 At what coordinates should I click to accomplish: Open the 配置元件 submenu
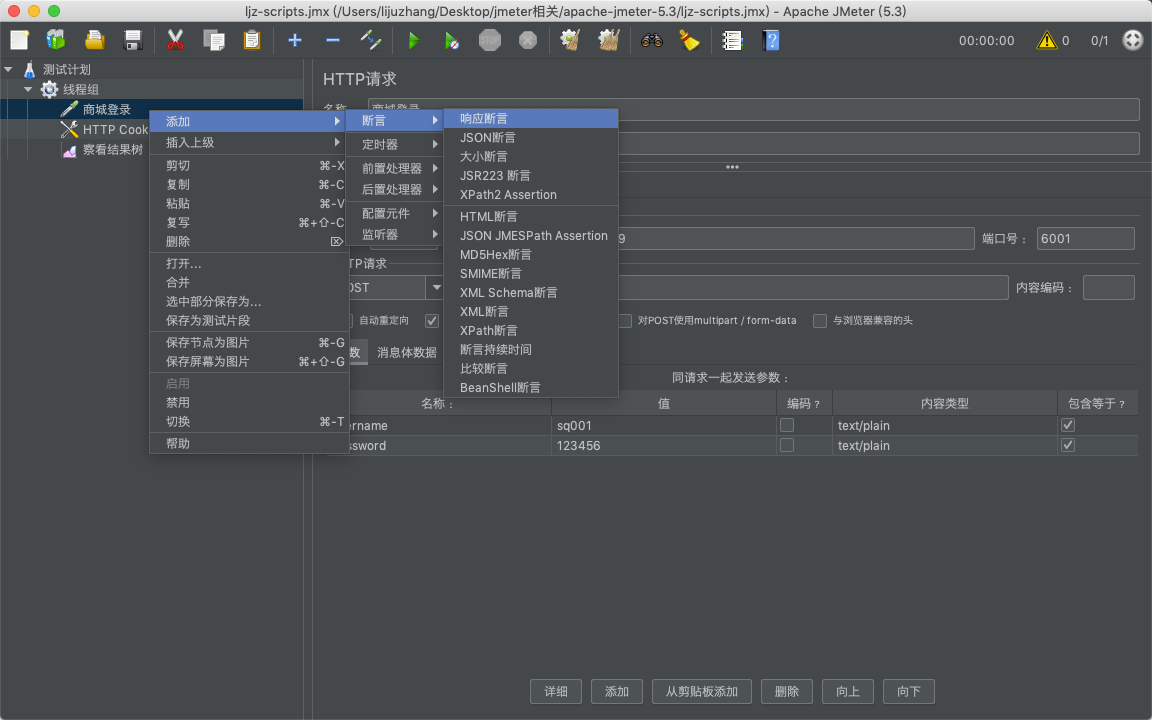point(395,213)
